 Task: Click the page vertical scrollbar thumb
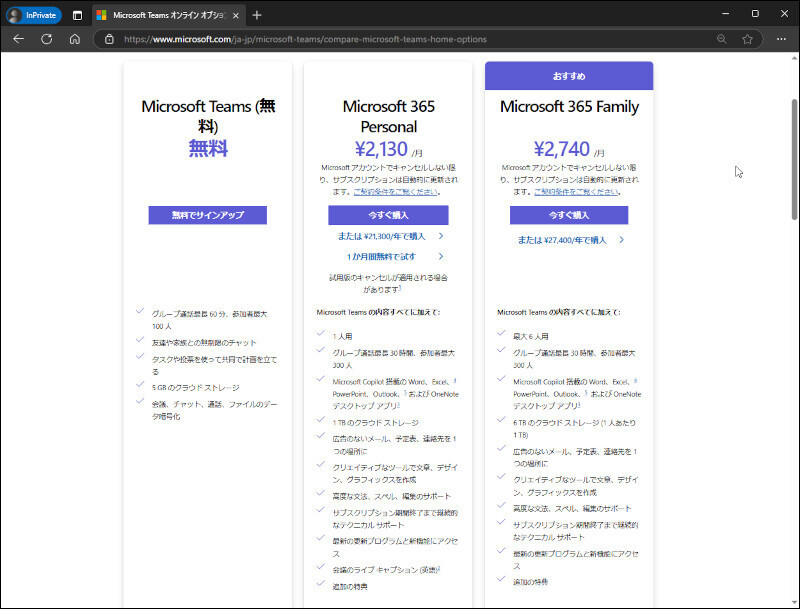(x=794, y=159)
